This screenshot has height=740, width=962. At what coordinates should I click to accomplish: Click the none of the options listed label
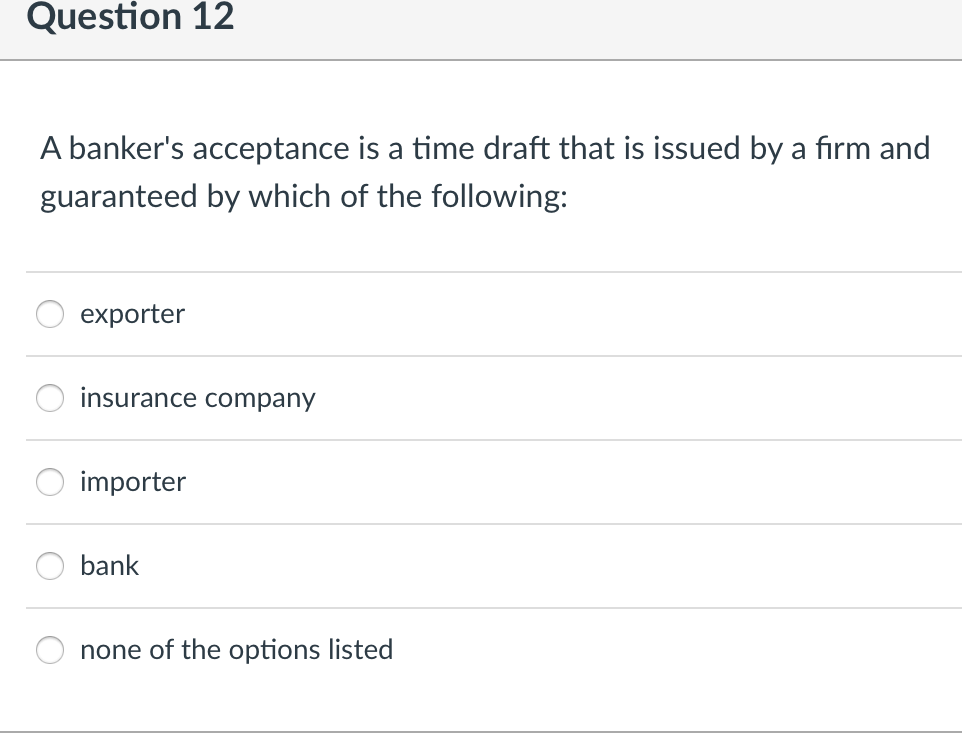point(236,650)
